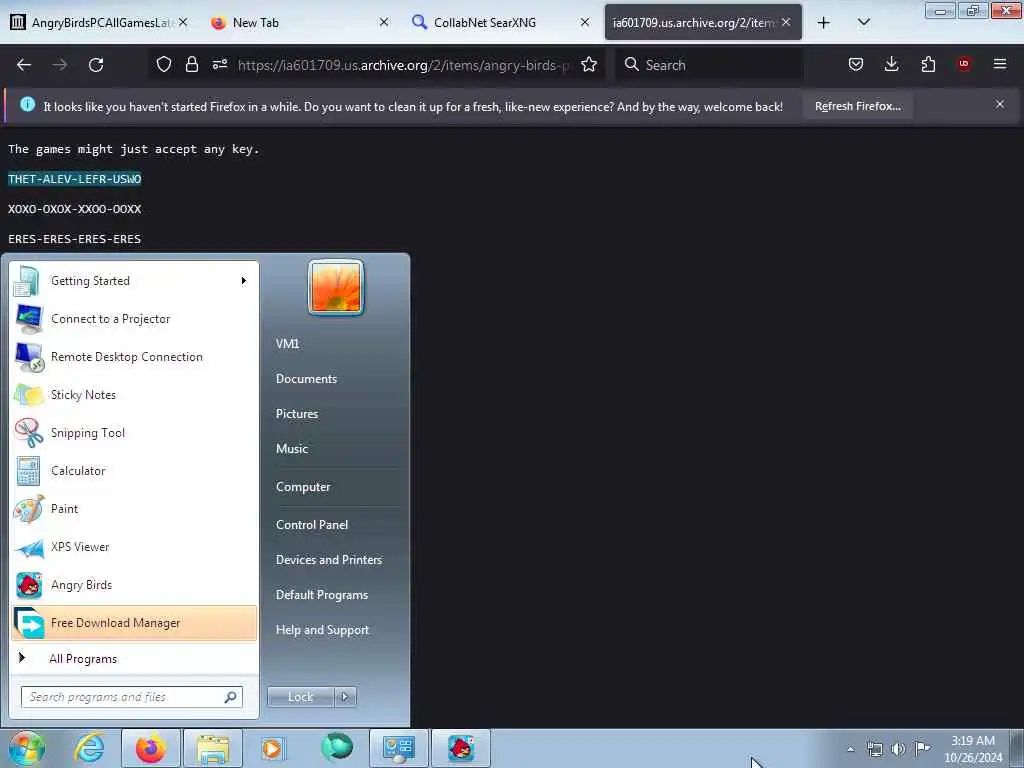Click the Angry Birds taskbar icon

click(461, 748)
